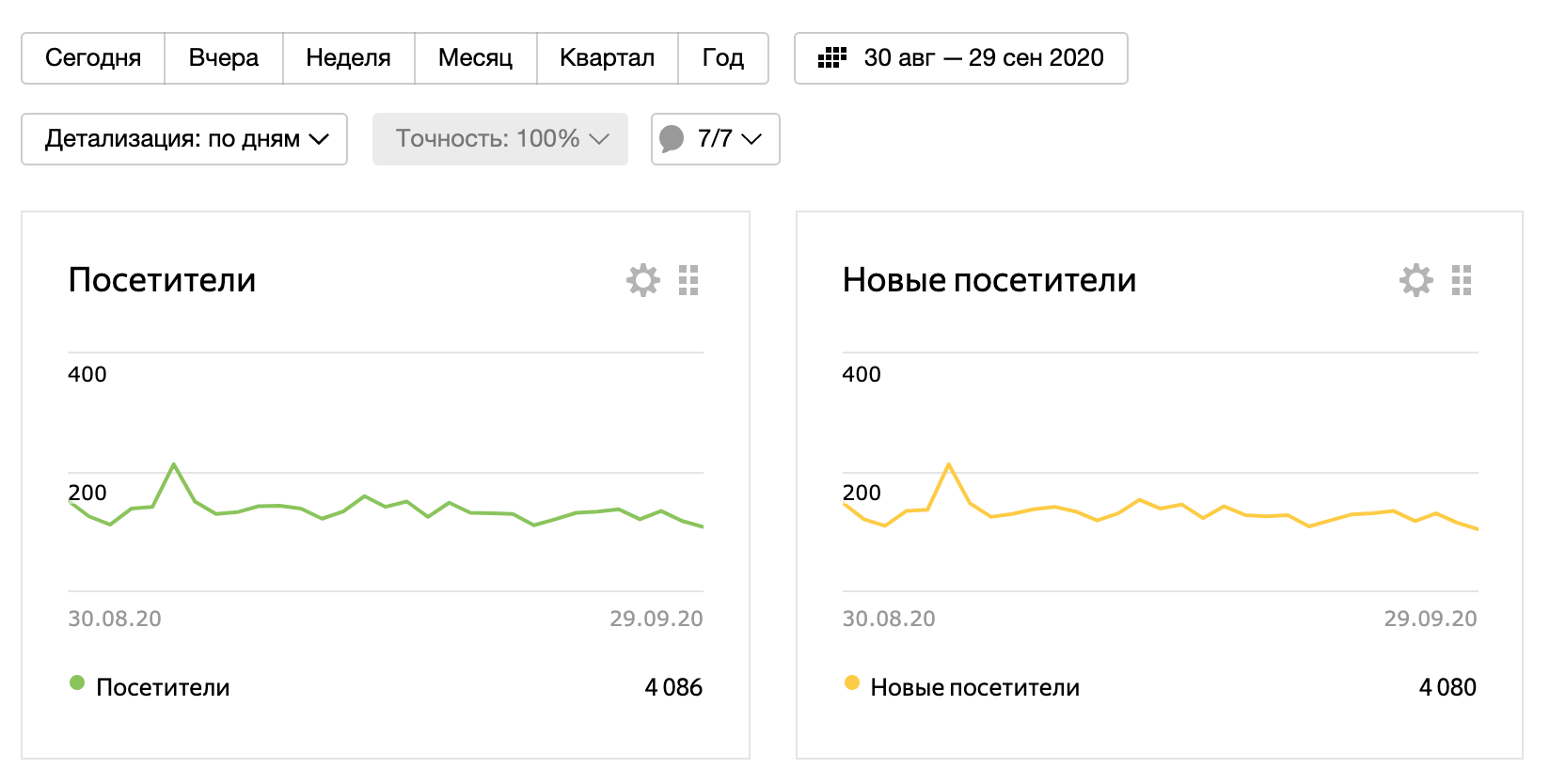This screenshot has width=1550, height=784.
Task: Click grid drag handle on Посетители widget
Action: tap(688, 280)
